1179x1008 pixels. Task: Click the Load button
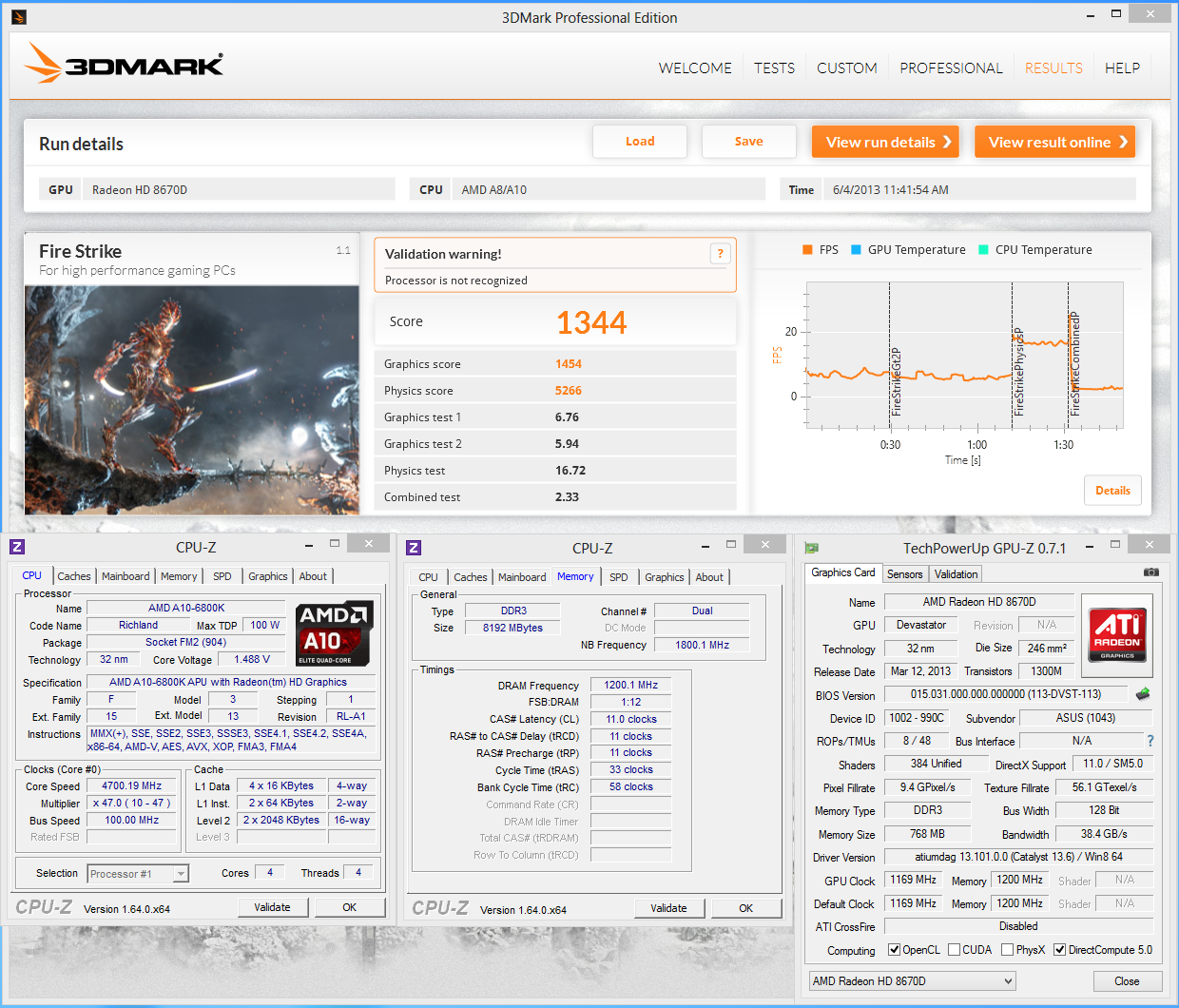click(x=640, y=142)
